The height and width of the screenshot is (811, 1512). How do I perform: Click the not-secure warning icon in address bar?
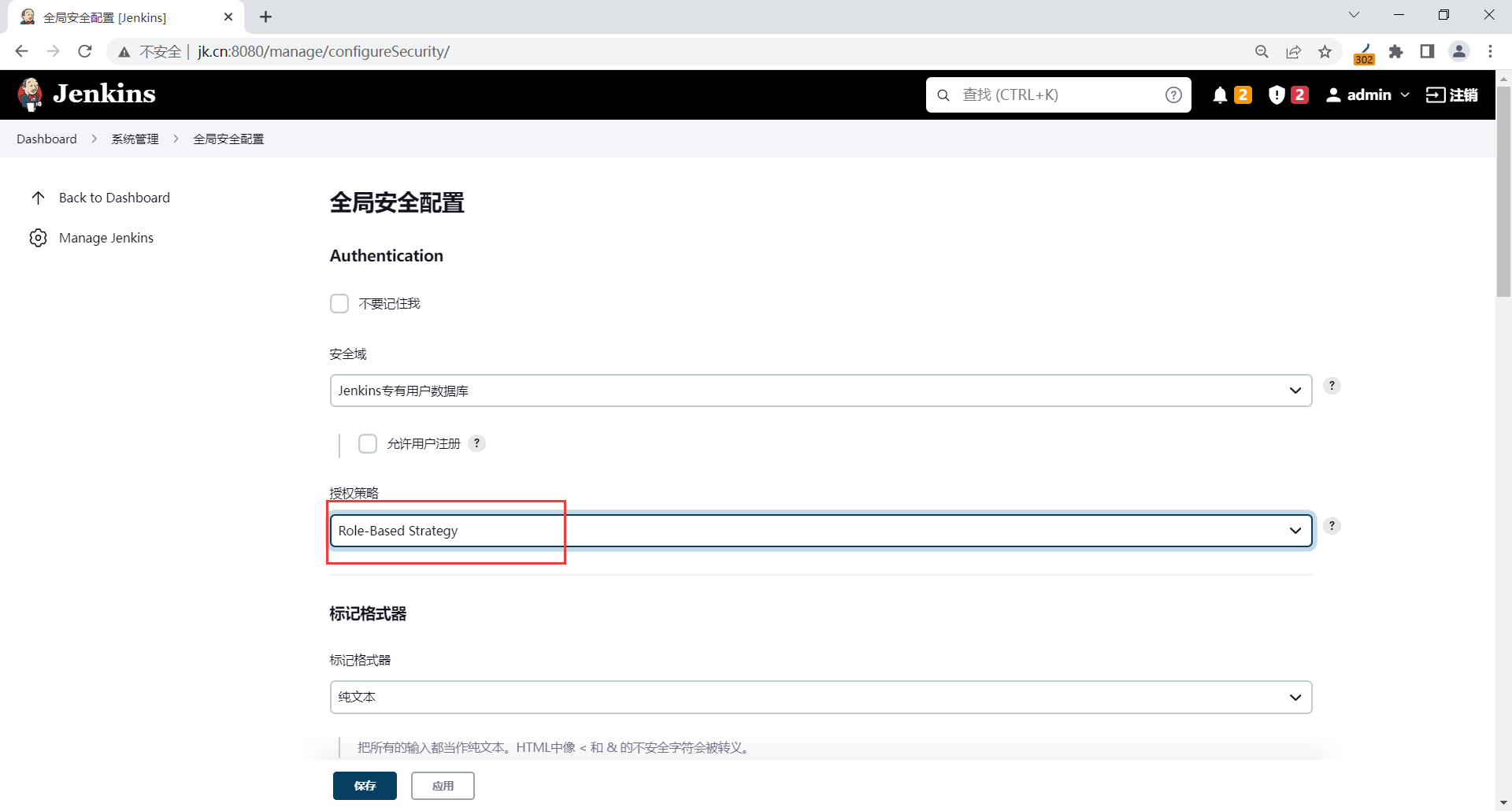tap(124, 52)
